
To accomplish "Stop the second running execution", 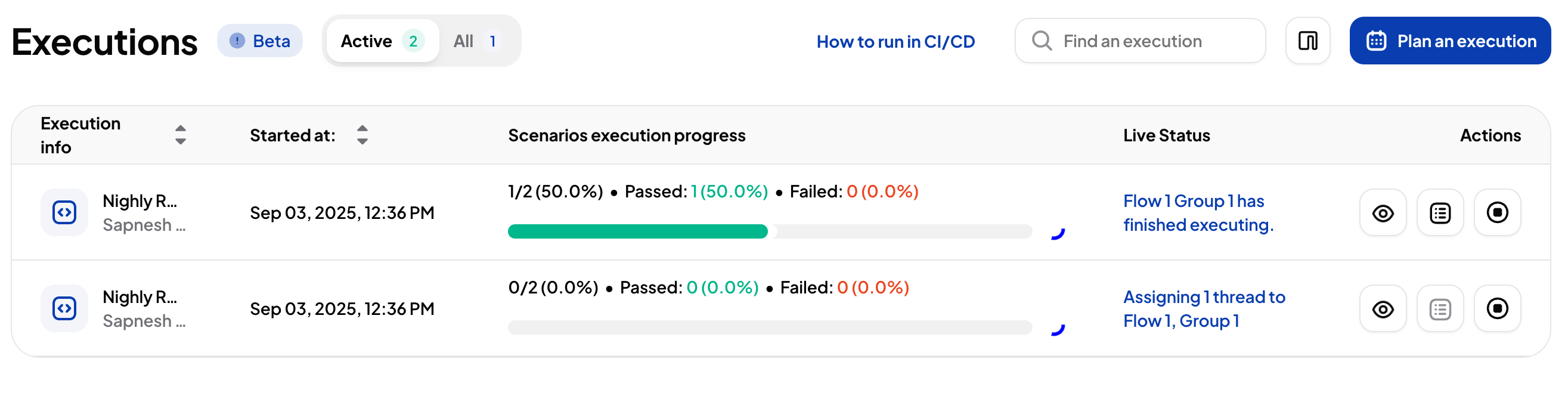I will pyautogui.click(x=1497, y=308).
